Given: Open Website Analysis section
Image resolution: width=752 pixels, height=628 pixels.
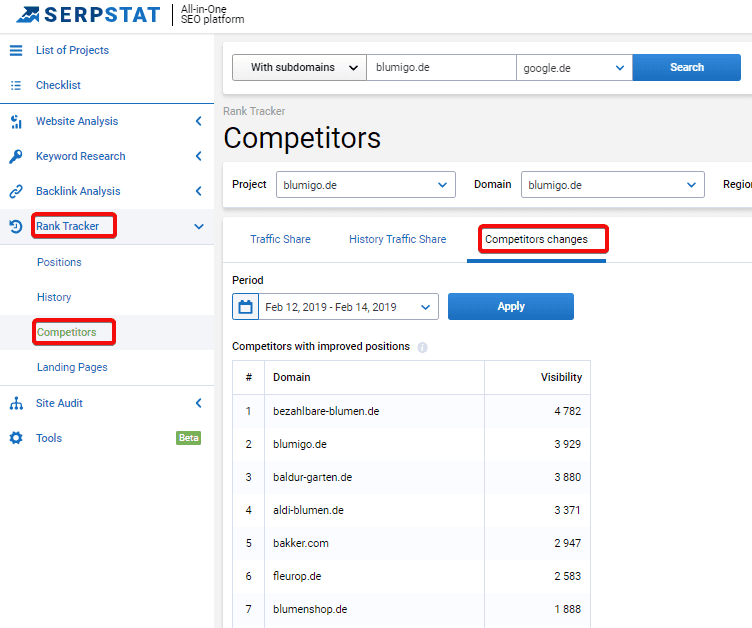Looking at the screenshot, I should [x=77, y=121].
